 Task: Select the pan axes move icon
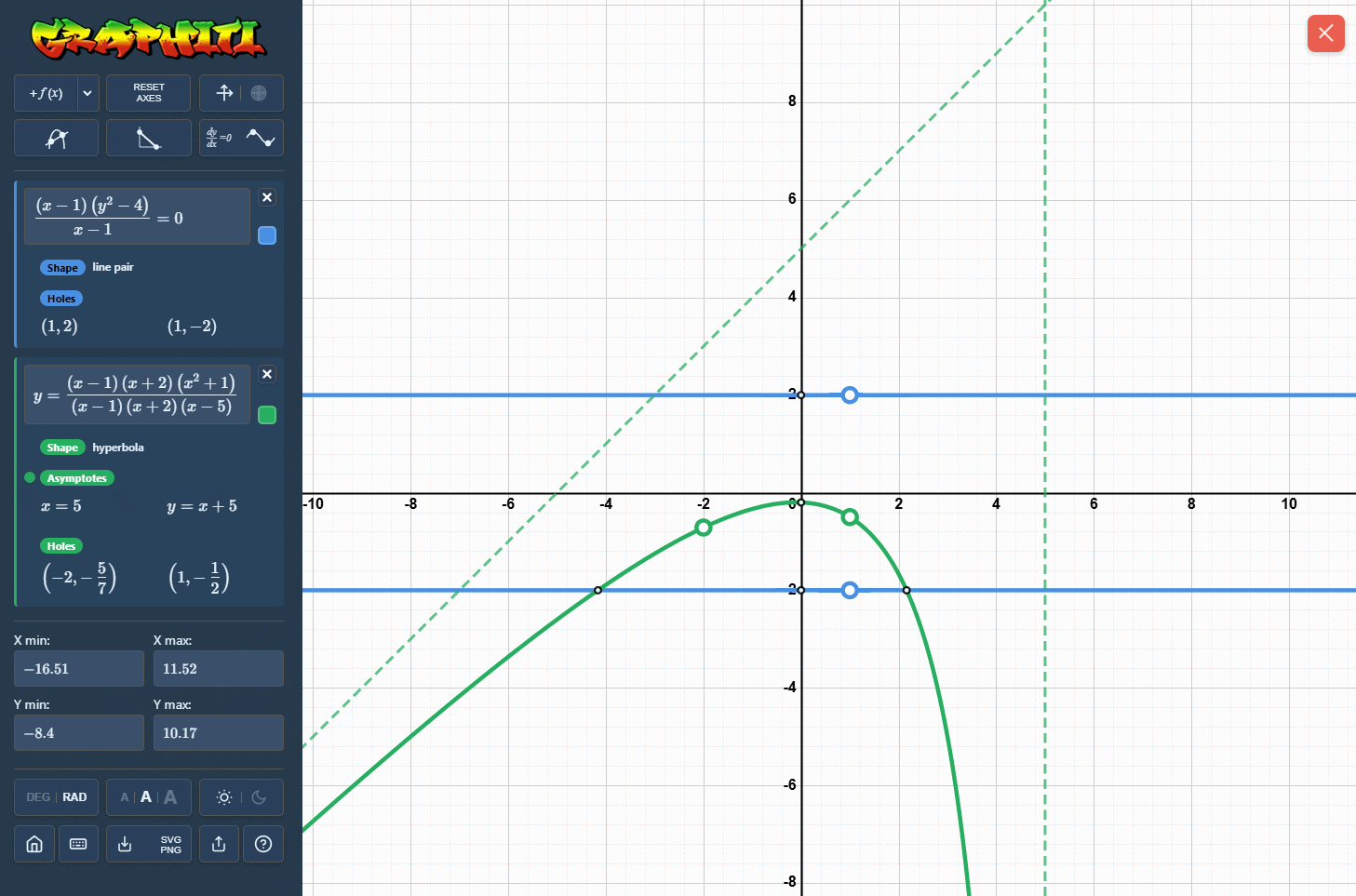pyautogui.click(x=224, y=93)
